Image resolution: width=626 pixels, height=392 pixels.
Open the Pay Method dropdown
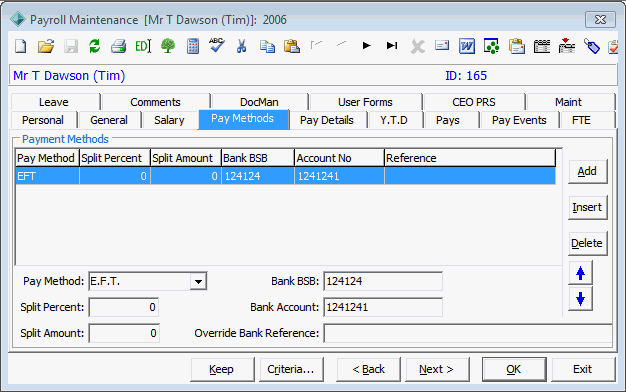(x=198, y=281)
